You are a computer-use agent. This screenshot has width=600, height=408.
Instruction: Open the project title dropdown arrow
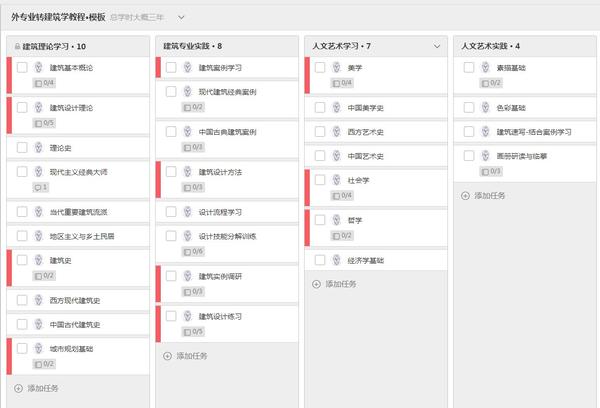click(181, 17)
